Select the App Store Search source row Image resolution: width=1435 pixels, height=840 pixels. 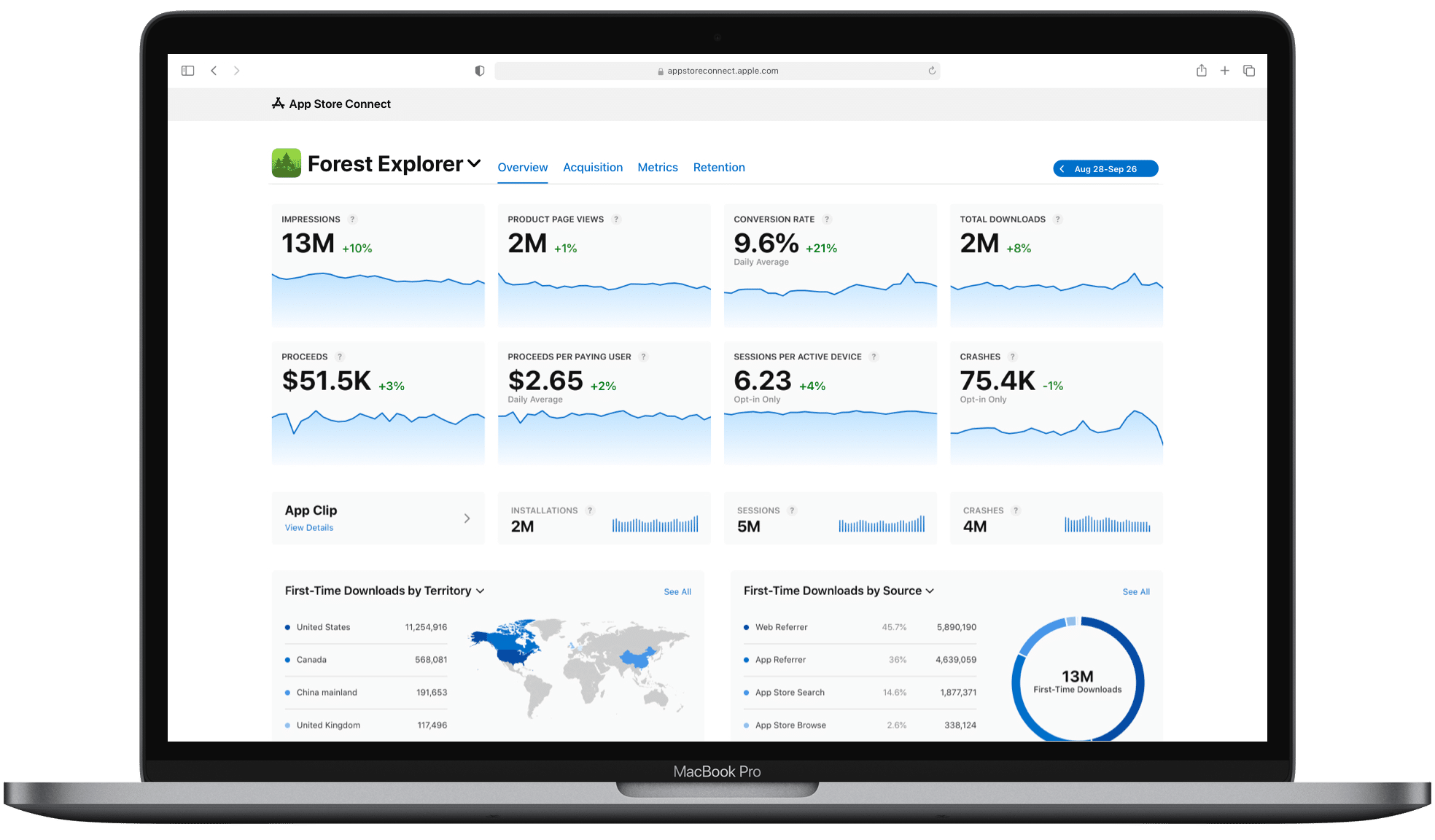pos(860,693)
